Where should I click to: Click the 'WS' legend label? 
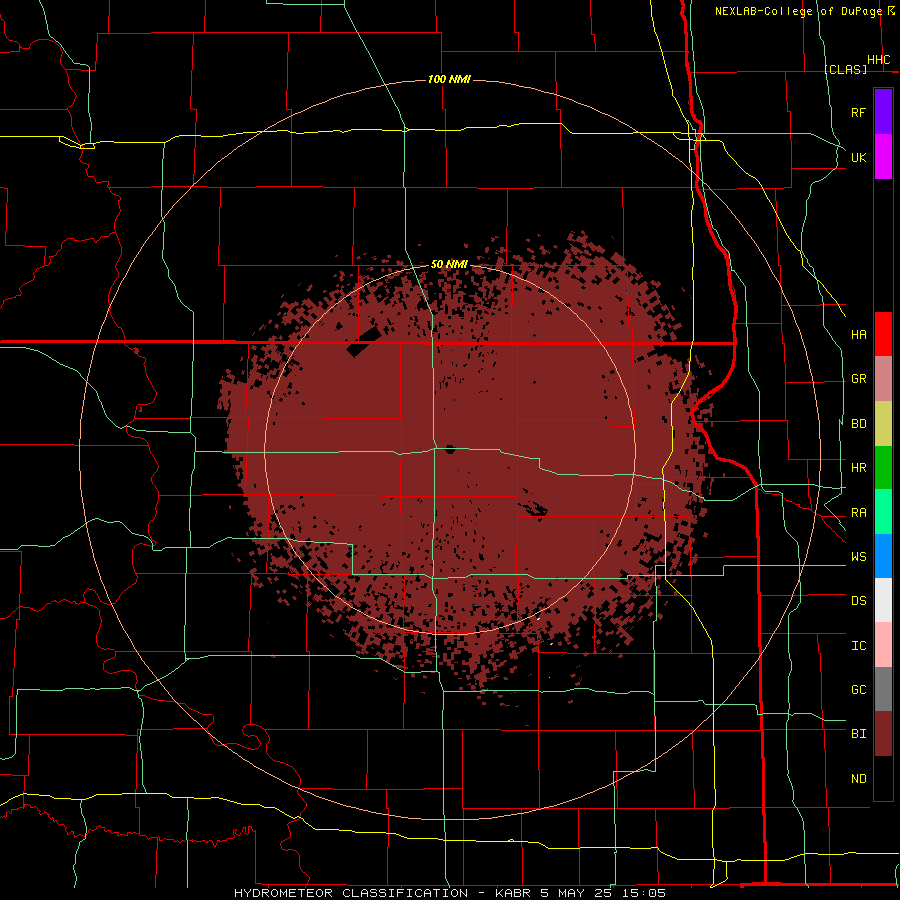[858, 557]
